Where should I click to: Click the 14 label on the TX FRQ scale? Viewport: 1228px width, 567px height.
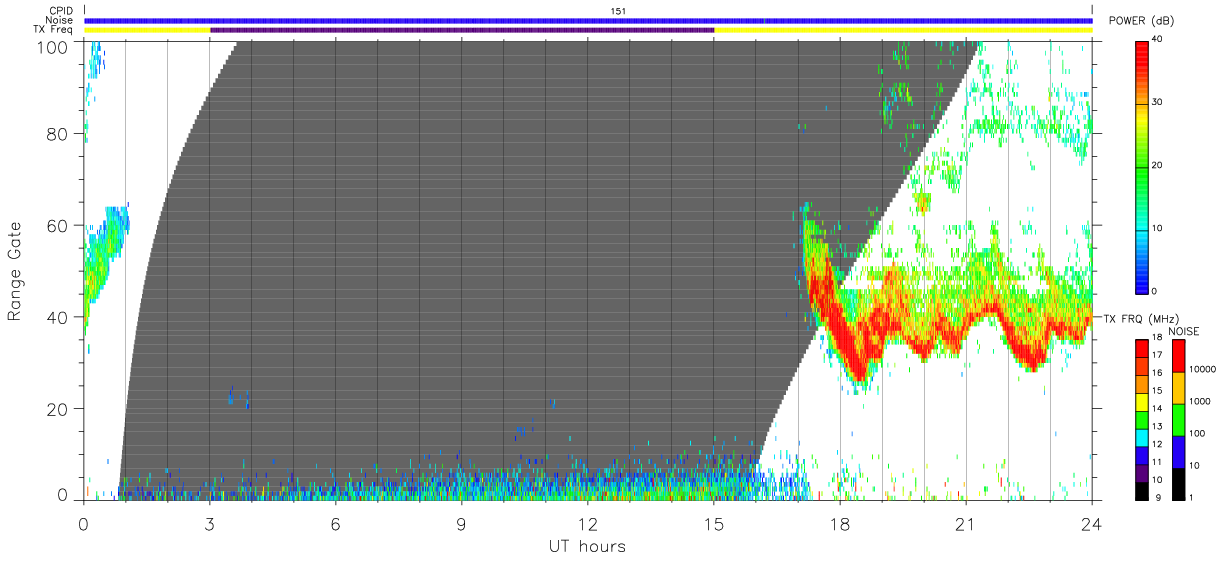1158,408
